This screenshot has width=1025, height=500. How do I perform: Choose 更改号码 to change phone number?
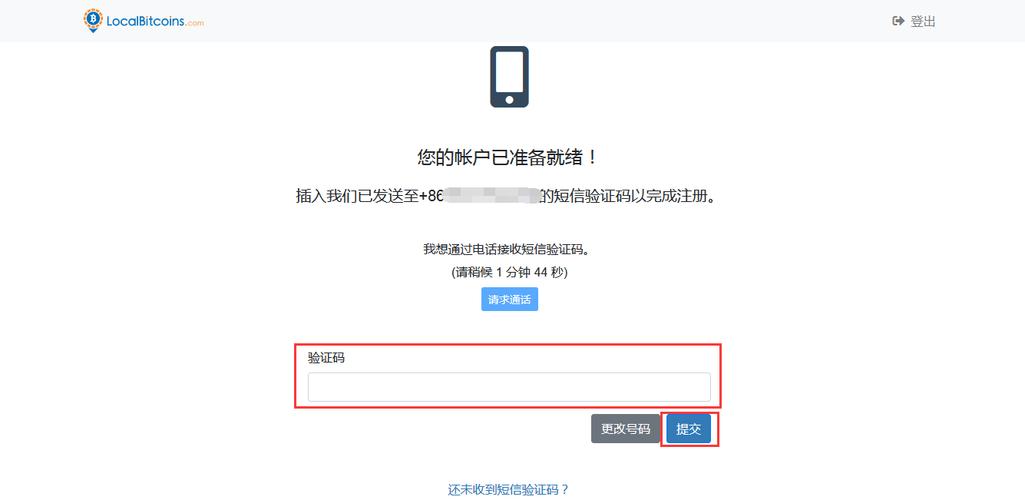[x=626, y=429]
